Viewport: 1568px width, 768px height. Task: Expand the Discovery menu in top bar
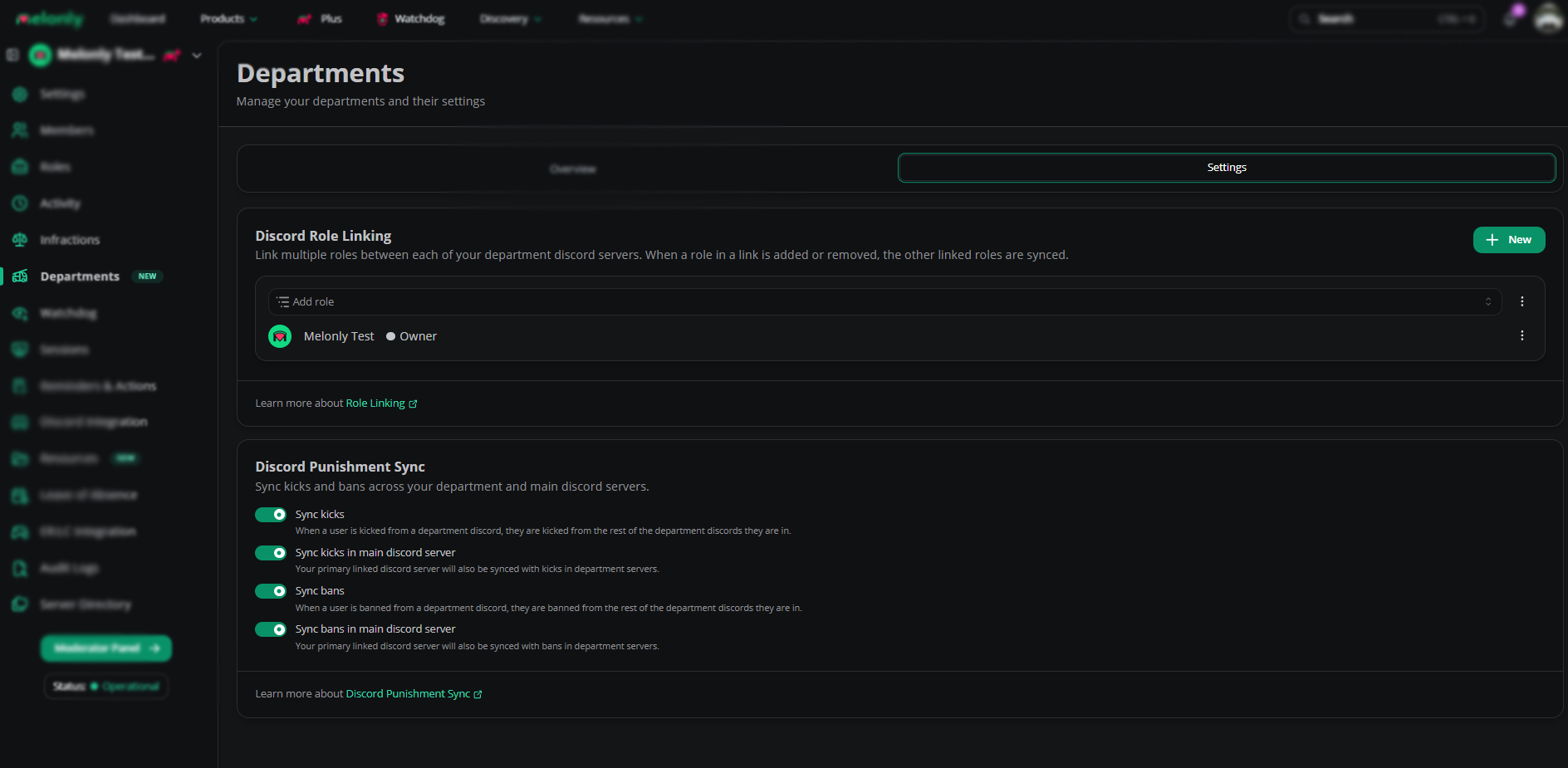(510, 18)
